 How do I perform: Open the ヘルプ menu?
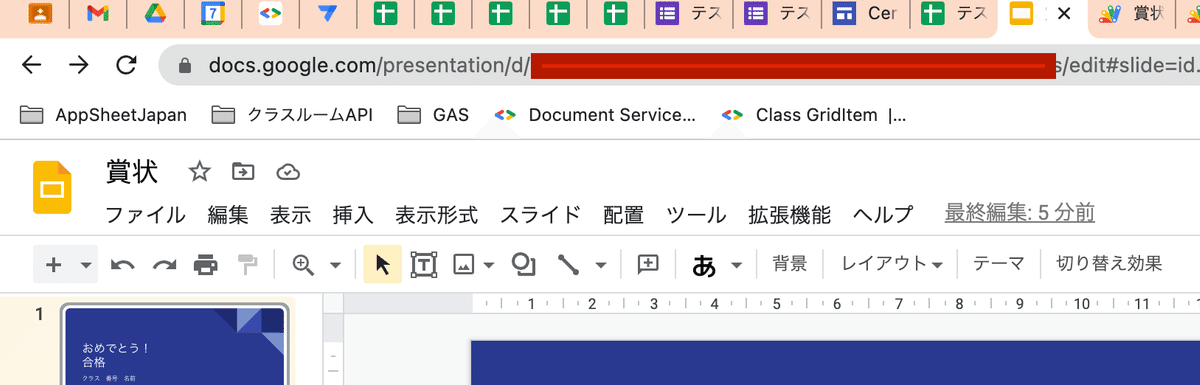click(x=883, y=214)
